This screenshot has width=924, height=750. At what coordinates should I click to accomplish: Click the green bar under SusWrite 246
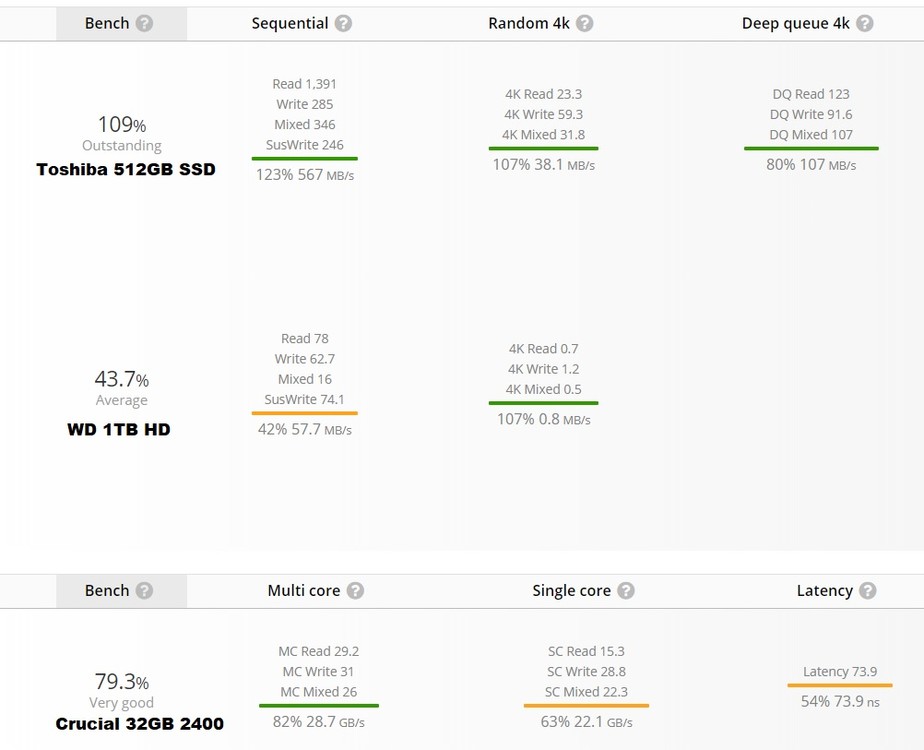[305, 158]
